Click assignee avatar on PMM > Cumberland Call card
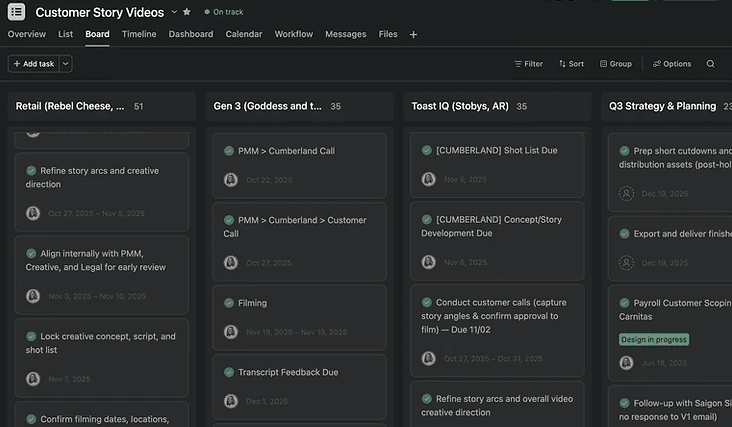 tap(231, 180)
